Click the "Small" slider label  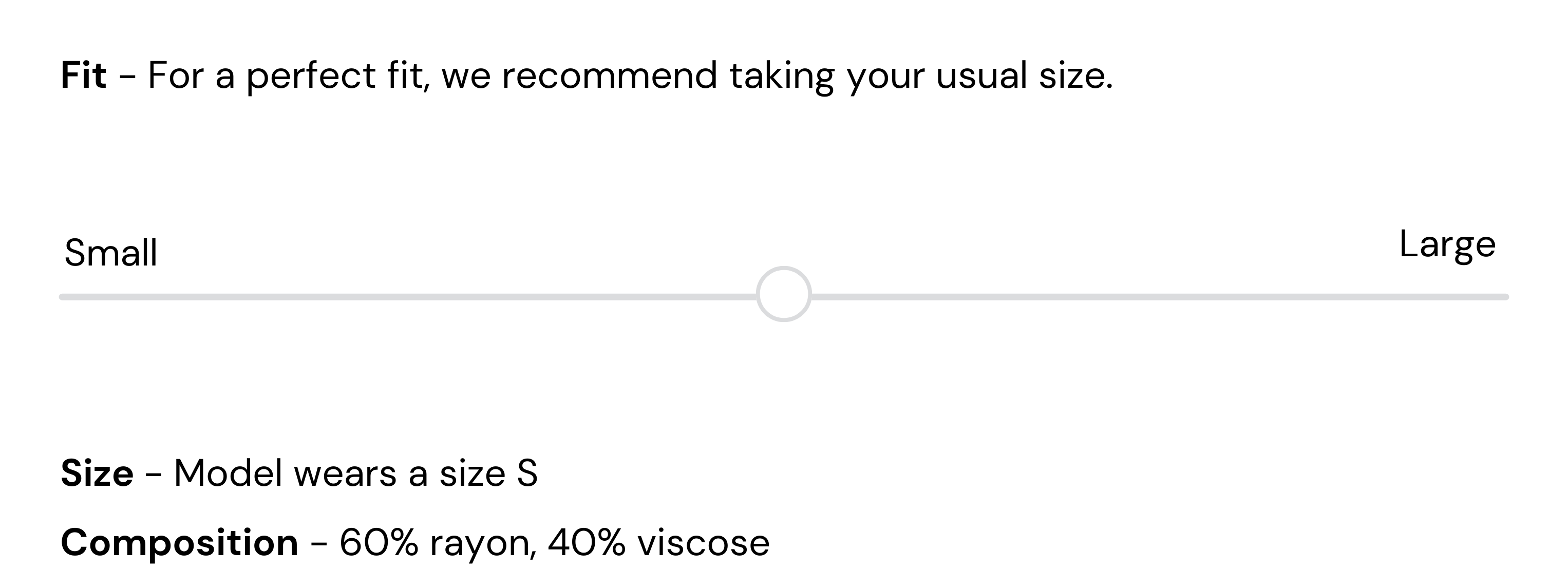[x=111, y=253]
